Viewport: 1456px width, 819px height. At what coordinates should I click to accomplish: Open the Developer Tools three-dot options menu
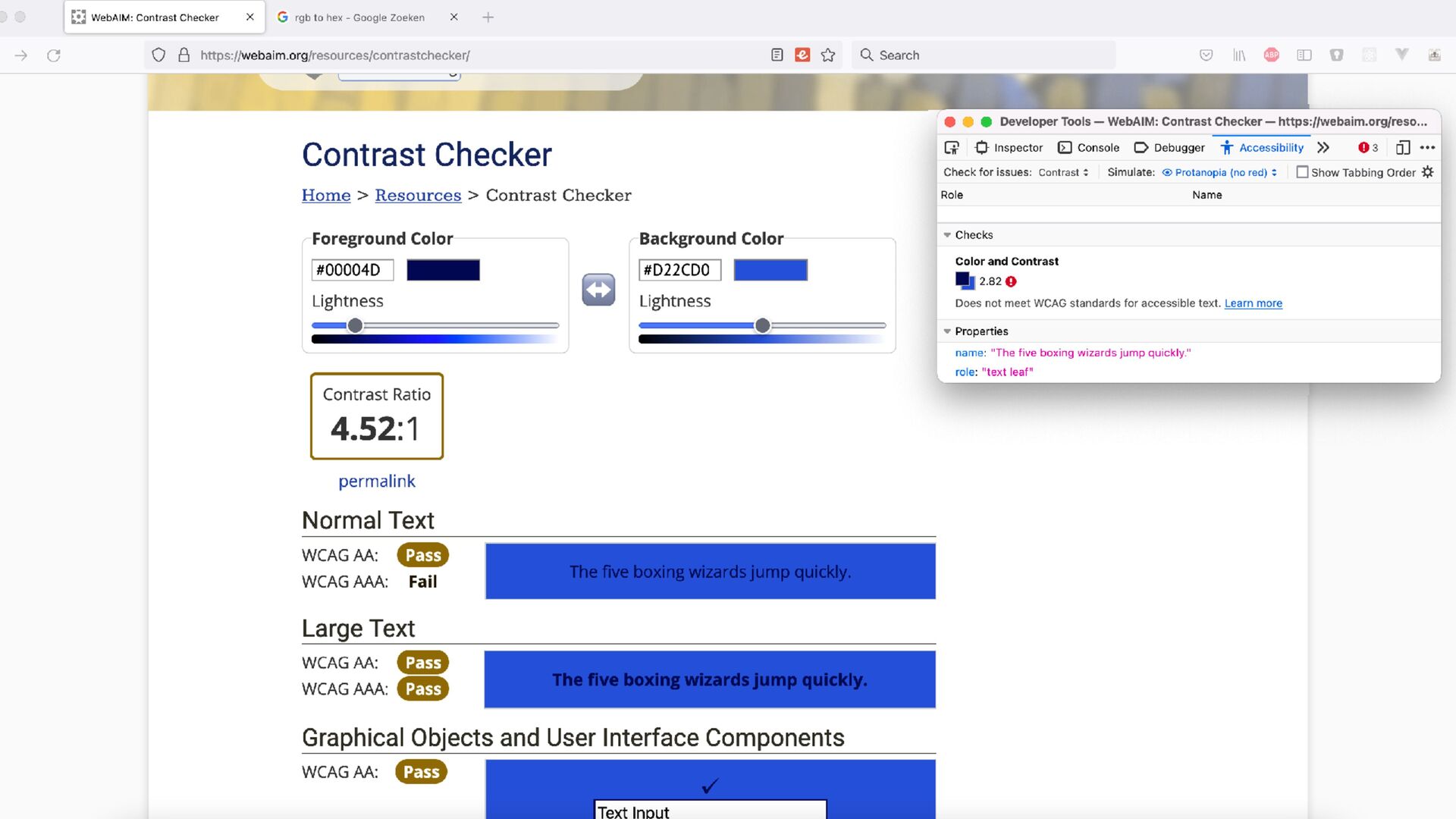click(1427, 148)
